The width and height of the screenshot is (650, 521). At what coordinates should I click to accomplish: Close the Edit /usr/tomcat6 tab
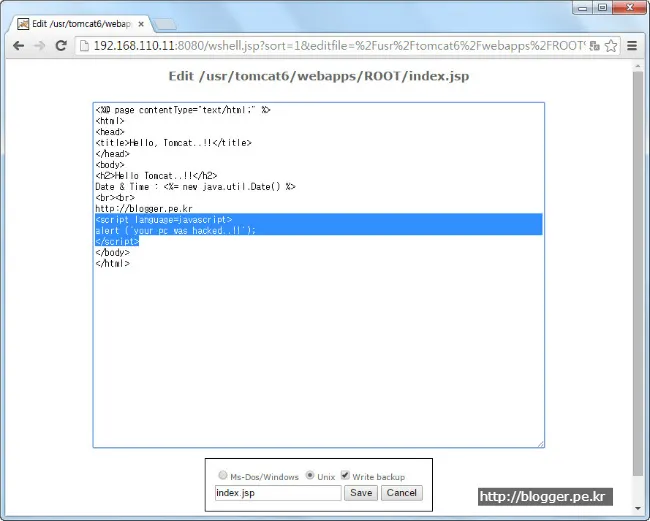click(x=141, y=22)
